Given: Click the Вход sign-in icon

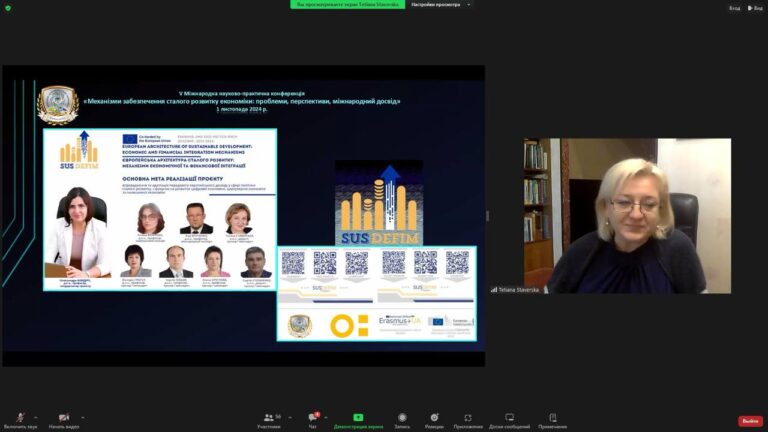Looking at the screenshot, I should click(x=733, y=8).
